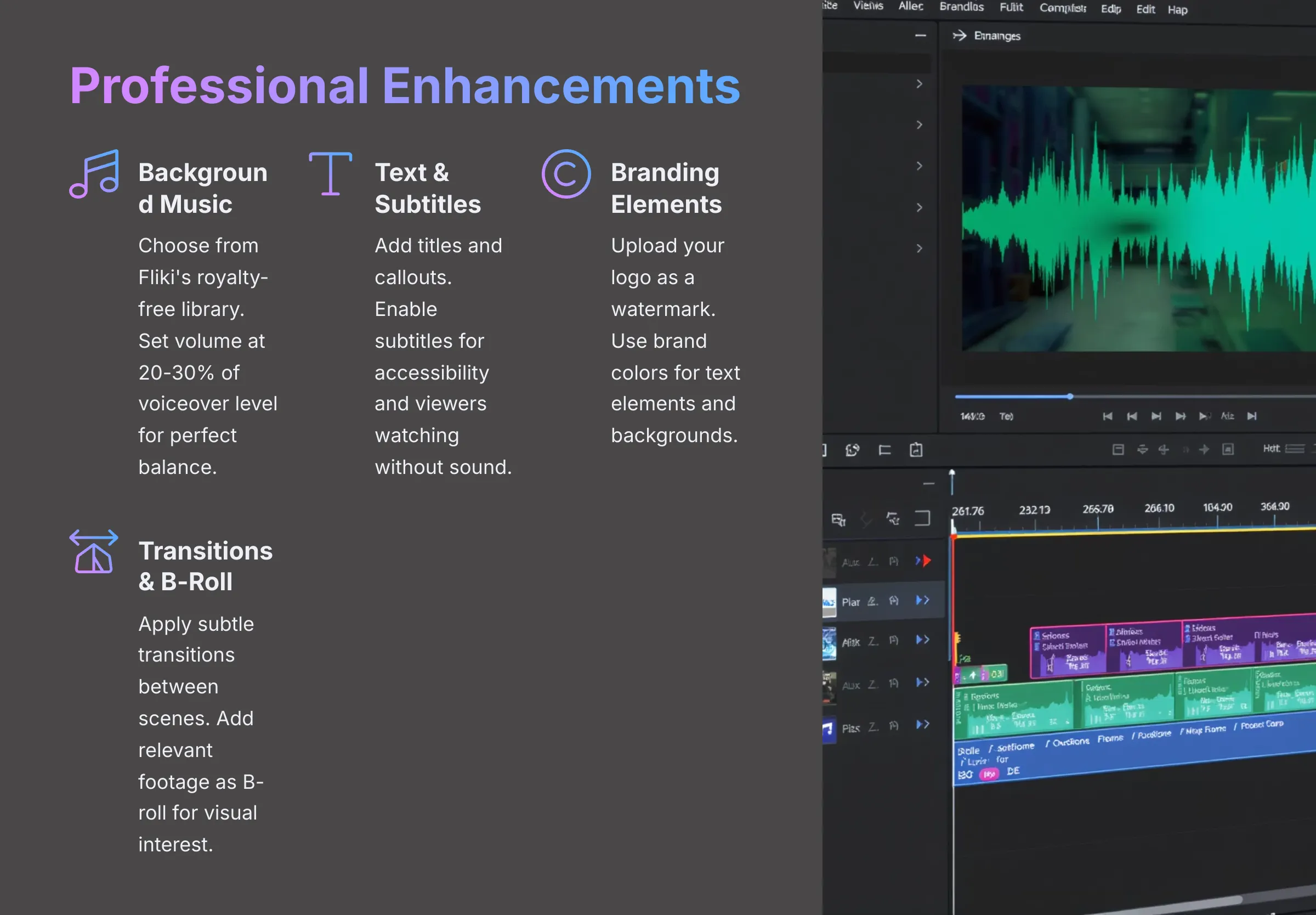Click the 261.76 label on the ruler
The width and height of the screenshot is (1316, 915).
click(x=968, y=511)
